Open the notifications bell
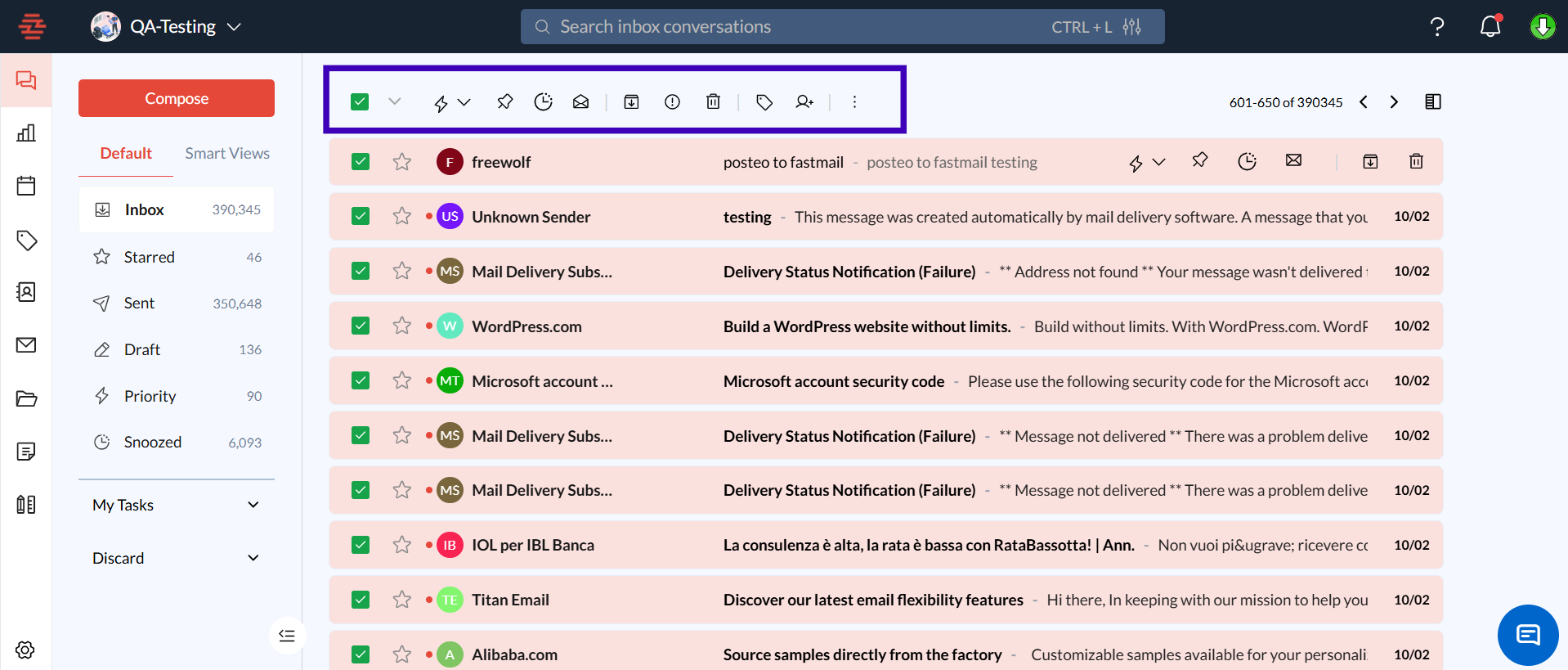The width and height of the screenshot is (1568, 670). tap(1490, 26)
